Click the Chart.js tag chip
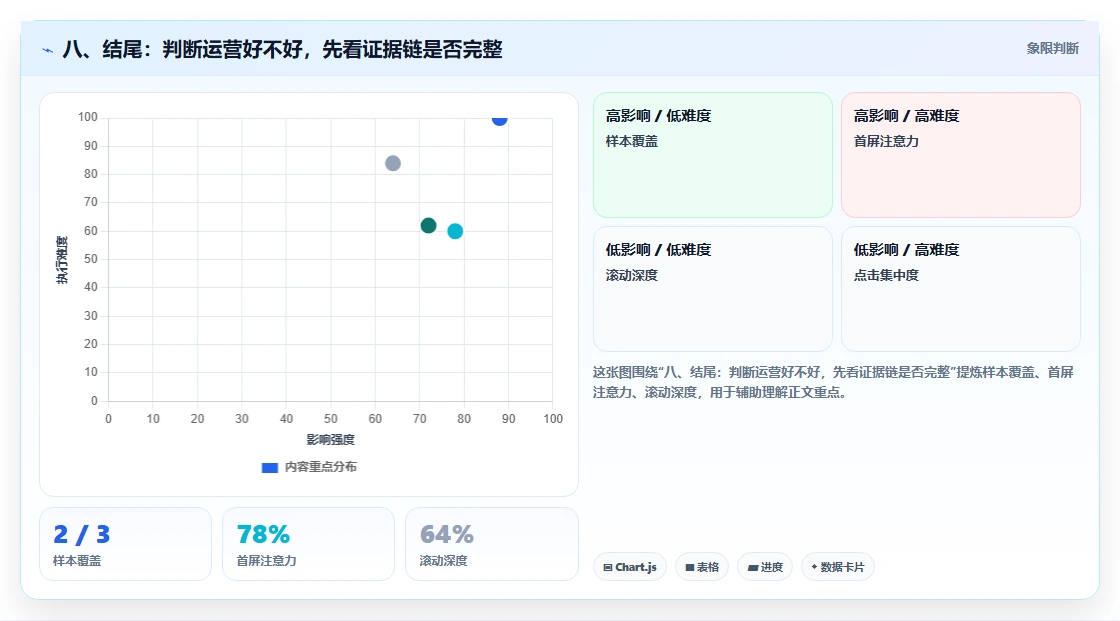The image size is (1120, 621). (630, 567)
